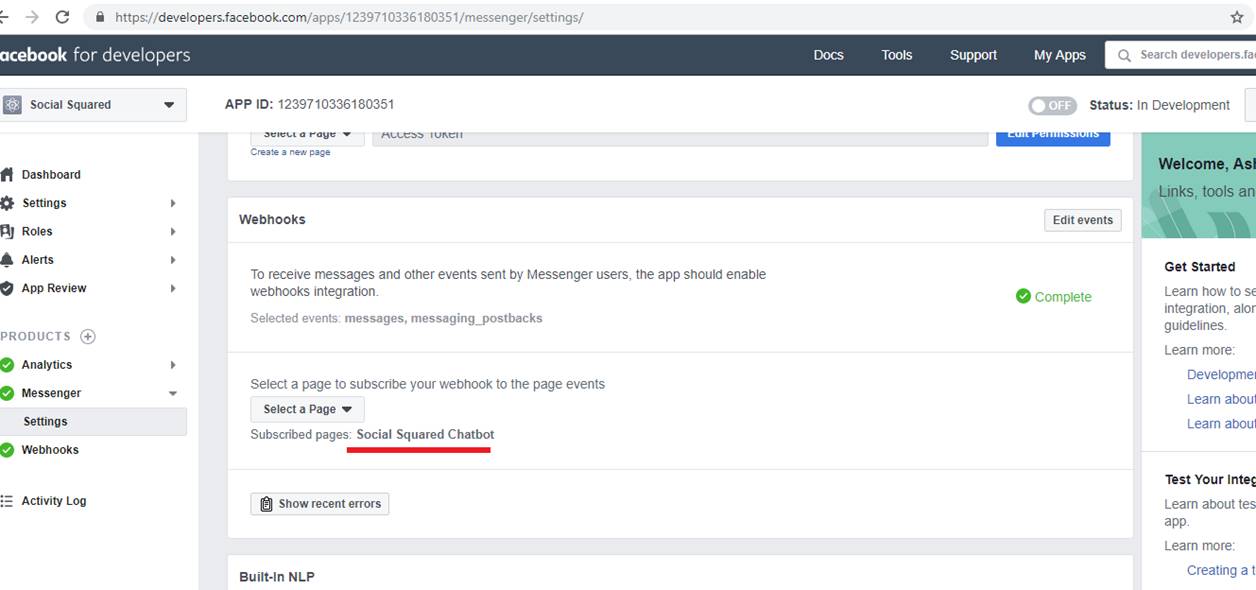Click the Activity Log list icon
The height and width of the screenshot is (590, 1256).
tap(7, 501)
